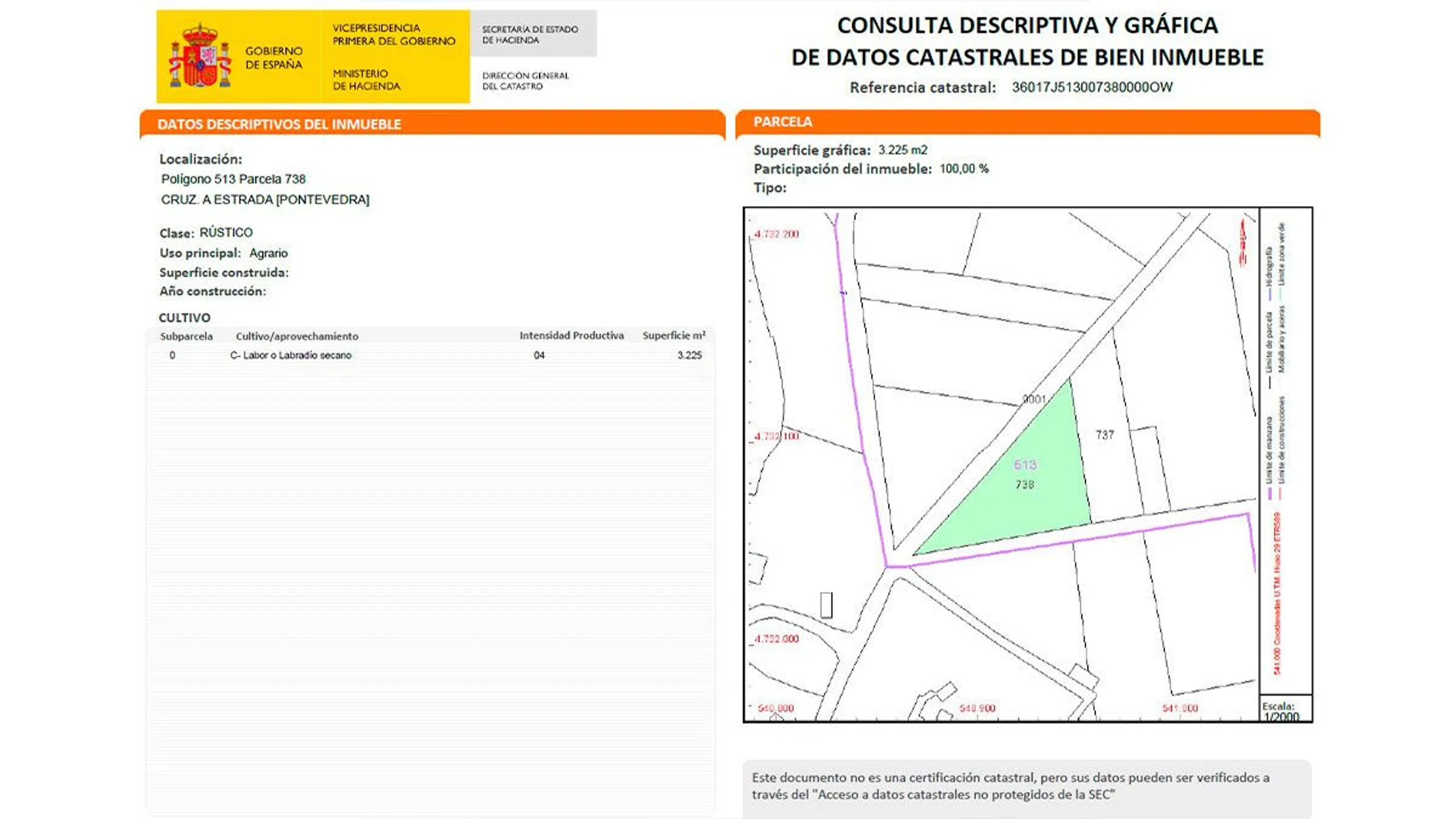The width and height of the screenshot is (1456, 819).
Task: Click the Dirección General del Catastro label
Action: [x=525, y=81]
